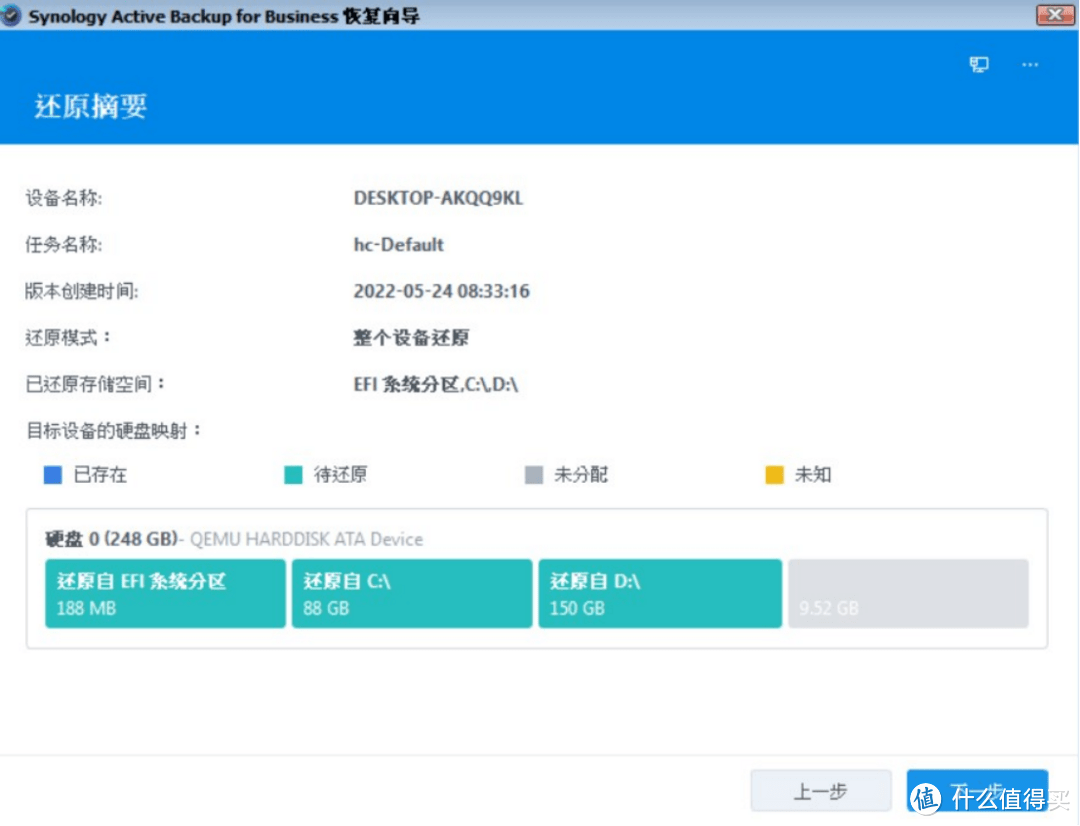Click the 待还原 teal legend square
Viewport: 1080px width, 826px height.
click(x=293, y=475)
